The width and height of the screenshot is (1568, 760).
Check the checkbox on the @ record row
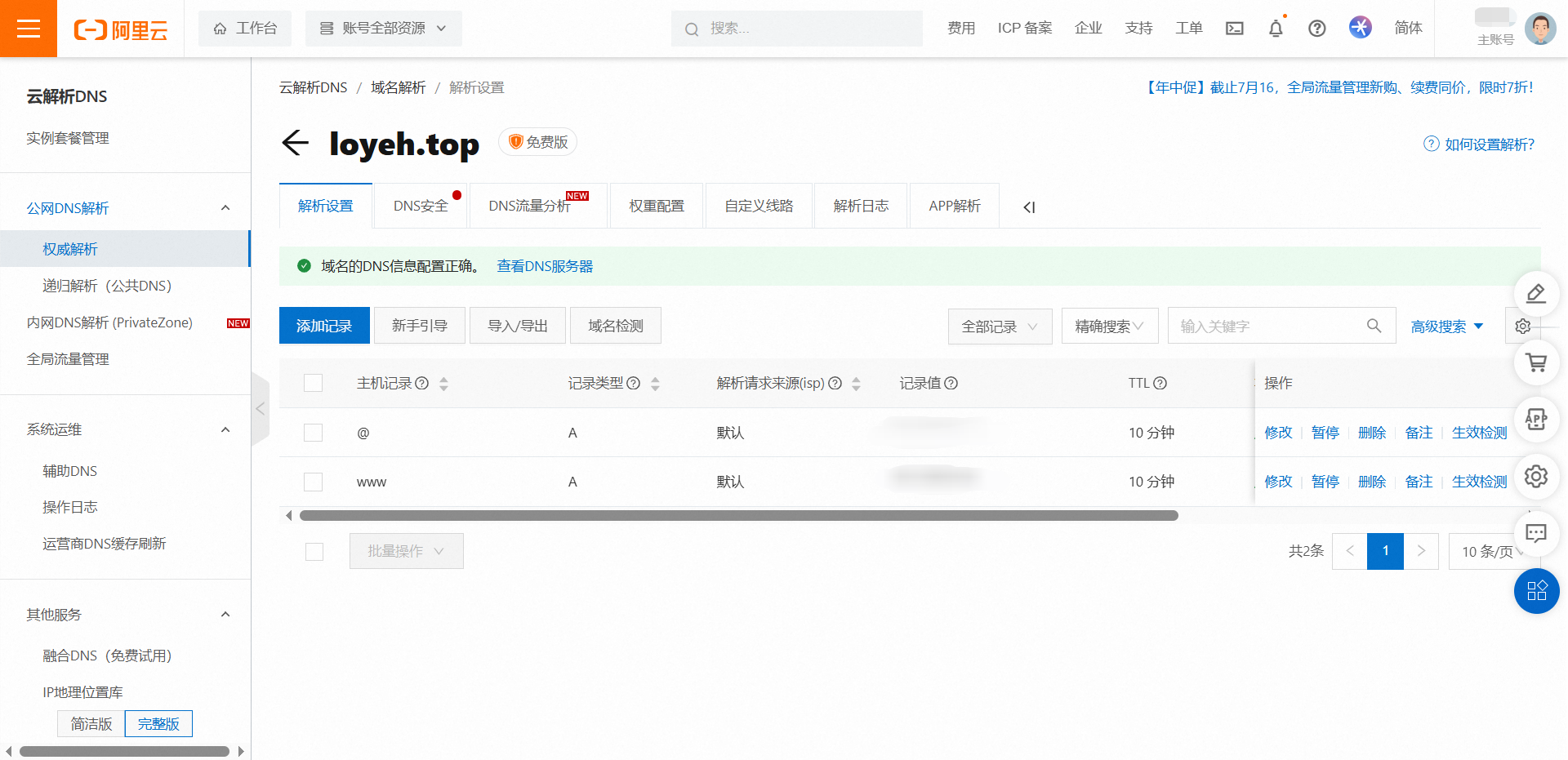pyautogui.click(x=313, y=433)
